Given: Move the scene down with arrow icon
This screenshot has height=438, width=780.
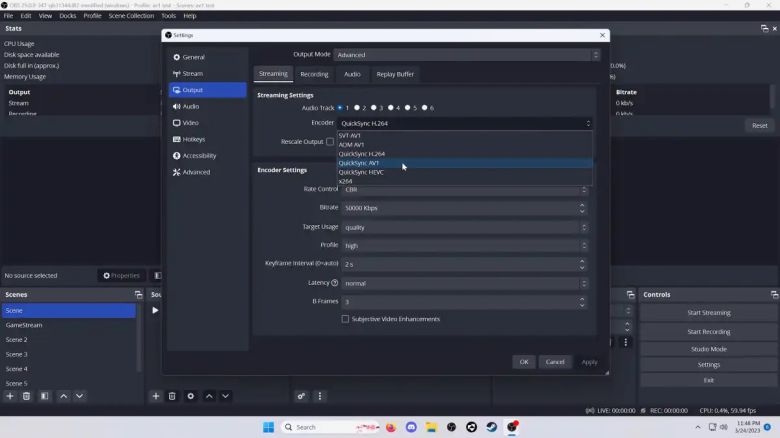Looking at the screenshot, I should (80, 396).
